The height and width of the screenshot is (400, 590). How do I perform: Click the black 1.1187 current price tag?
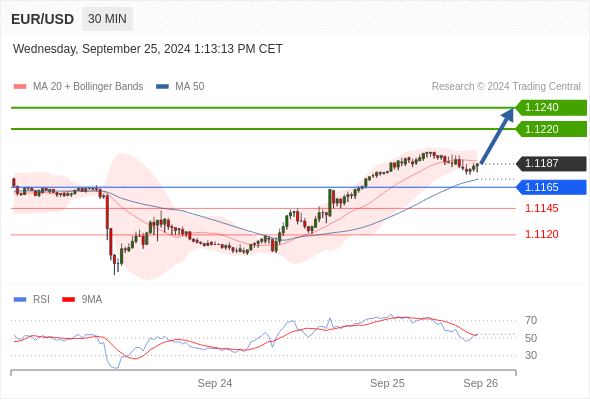tap(551, 164)
